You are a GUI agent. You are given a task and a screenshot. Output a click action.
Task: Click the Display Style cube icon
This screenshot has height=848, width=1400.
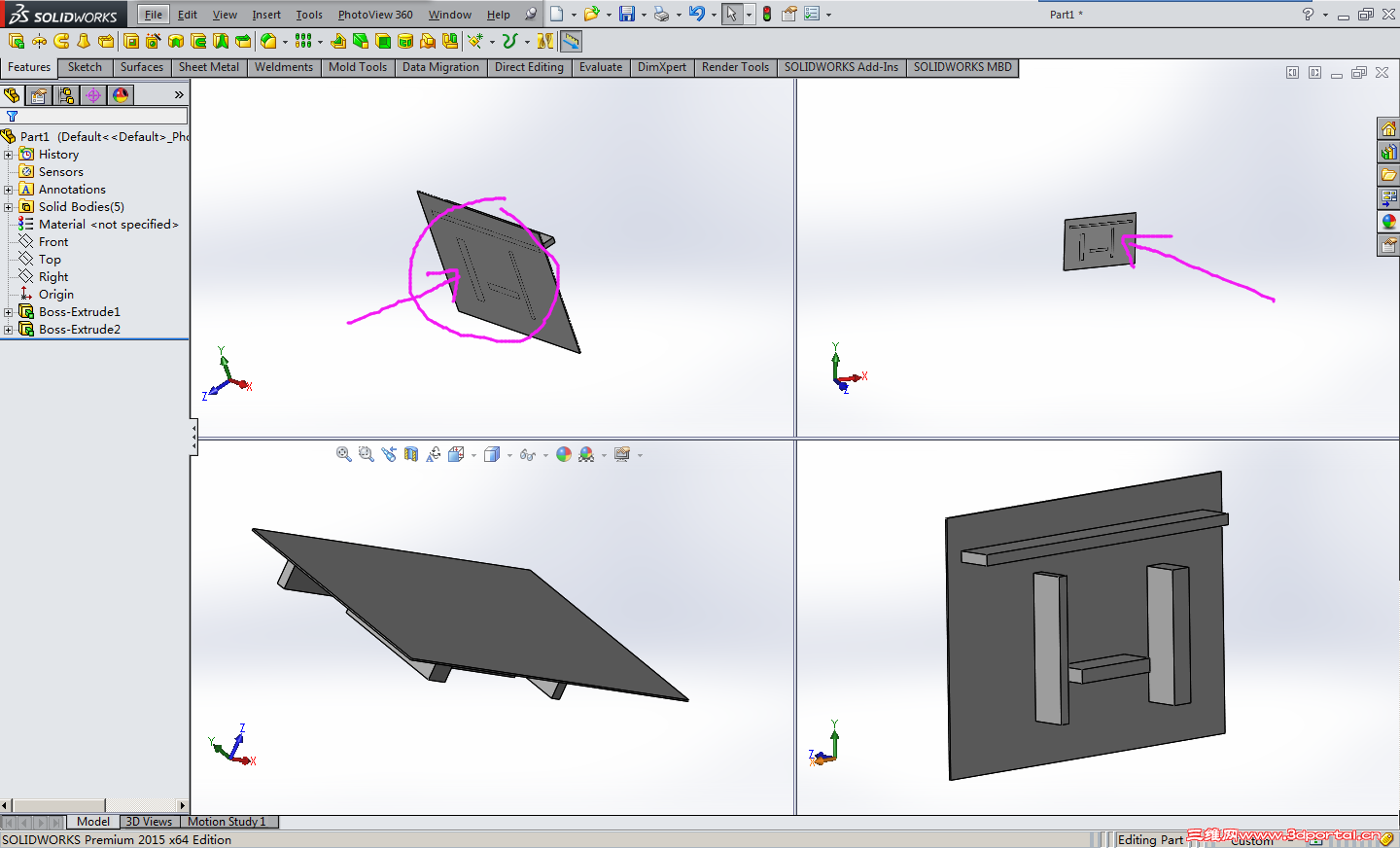point(492,454)
